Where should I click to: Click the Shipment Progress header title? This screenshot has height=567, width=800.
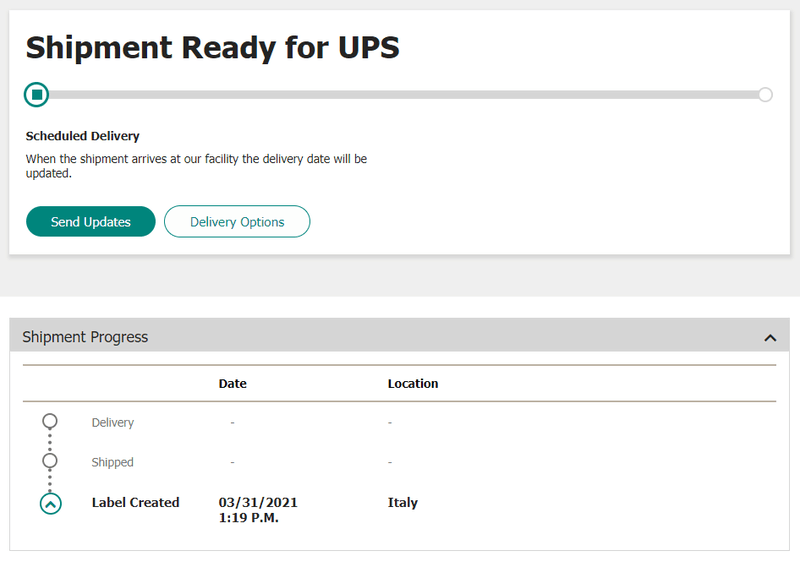point(85,337)
